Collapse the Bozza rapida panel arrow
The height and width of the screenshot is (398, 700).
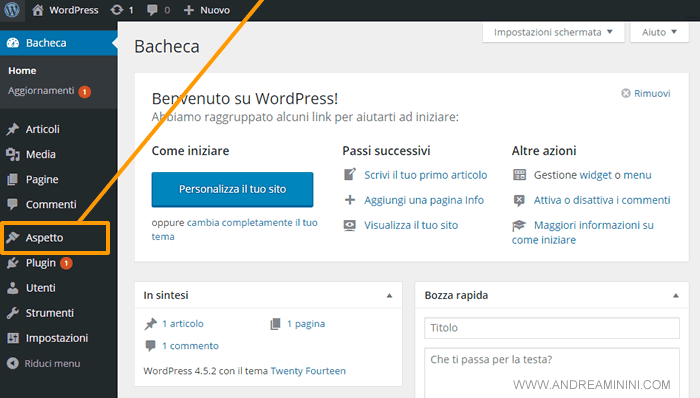tap(676, 295)
